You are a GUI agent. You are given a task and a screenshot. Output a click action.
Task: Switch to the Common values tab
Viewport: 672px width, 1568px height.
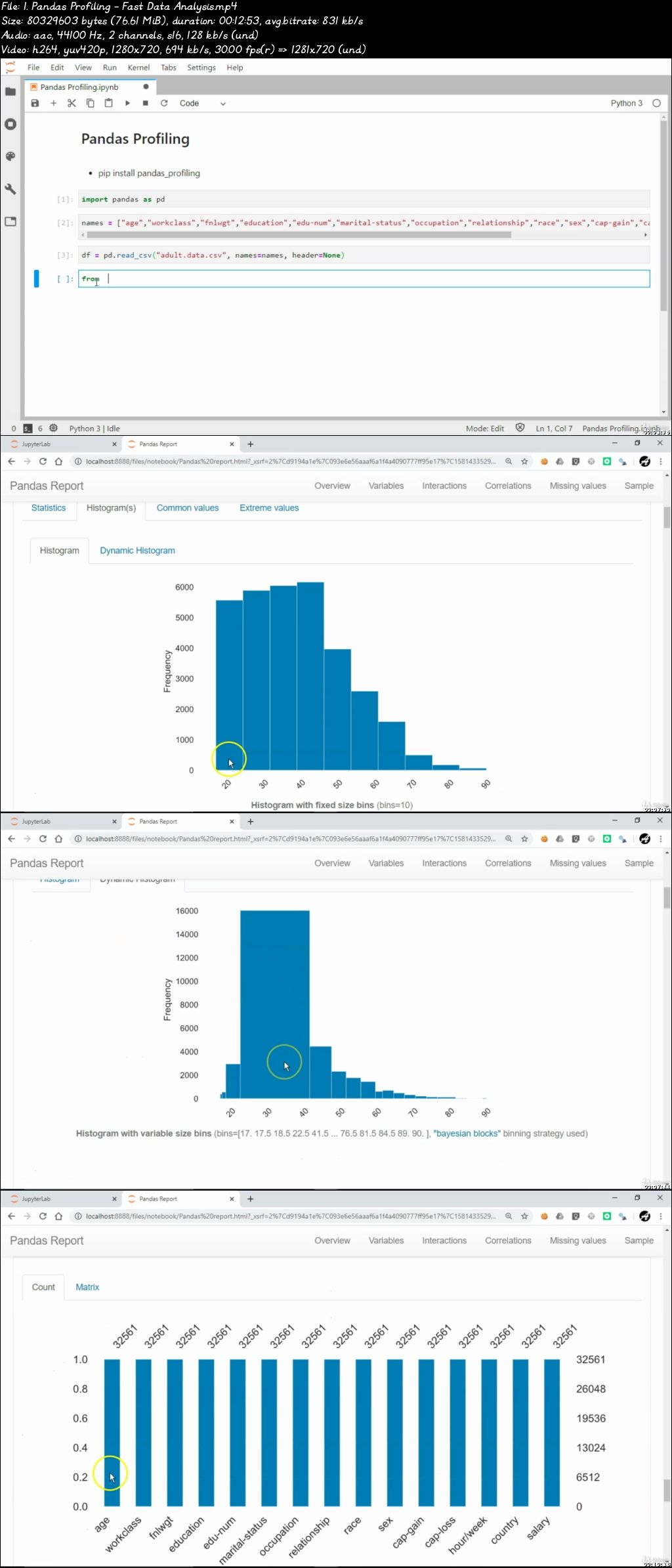(188, 508)
